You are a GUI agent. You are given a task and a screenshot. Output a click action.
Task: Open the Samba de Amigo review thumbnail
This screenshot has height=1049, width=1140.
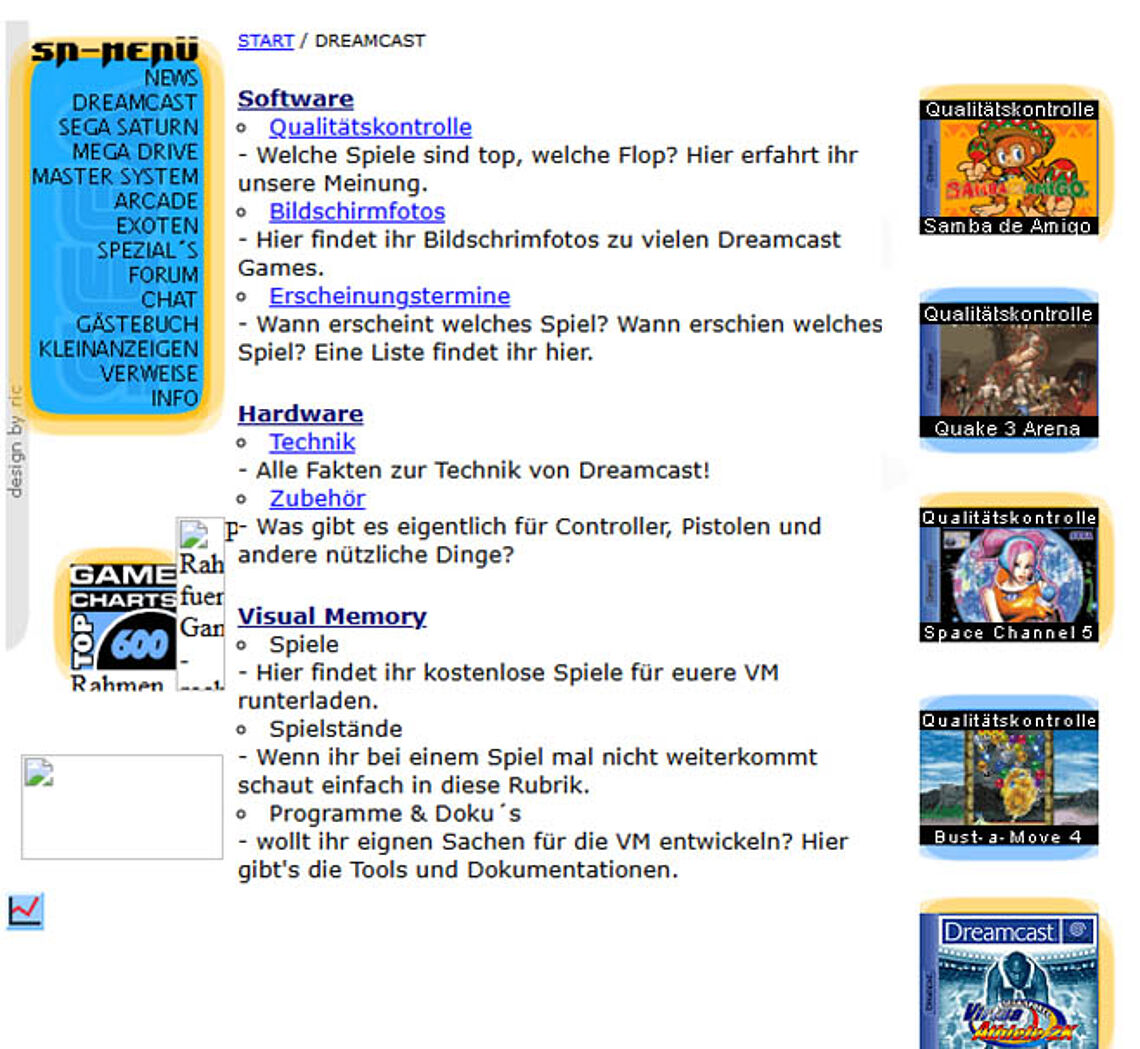(1009, 168)
